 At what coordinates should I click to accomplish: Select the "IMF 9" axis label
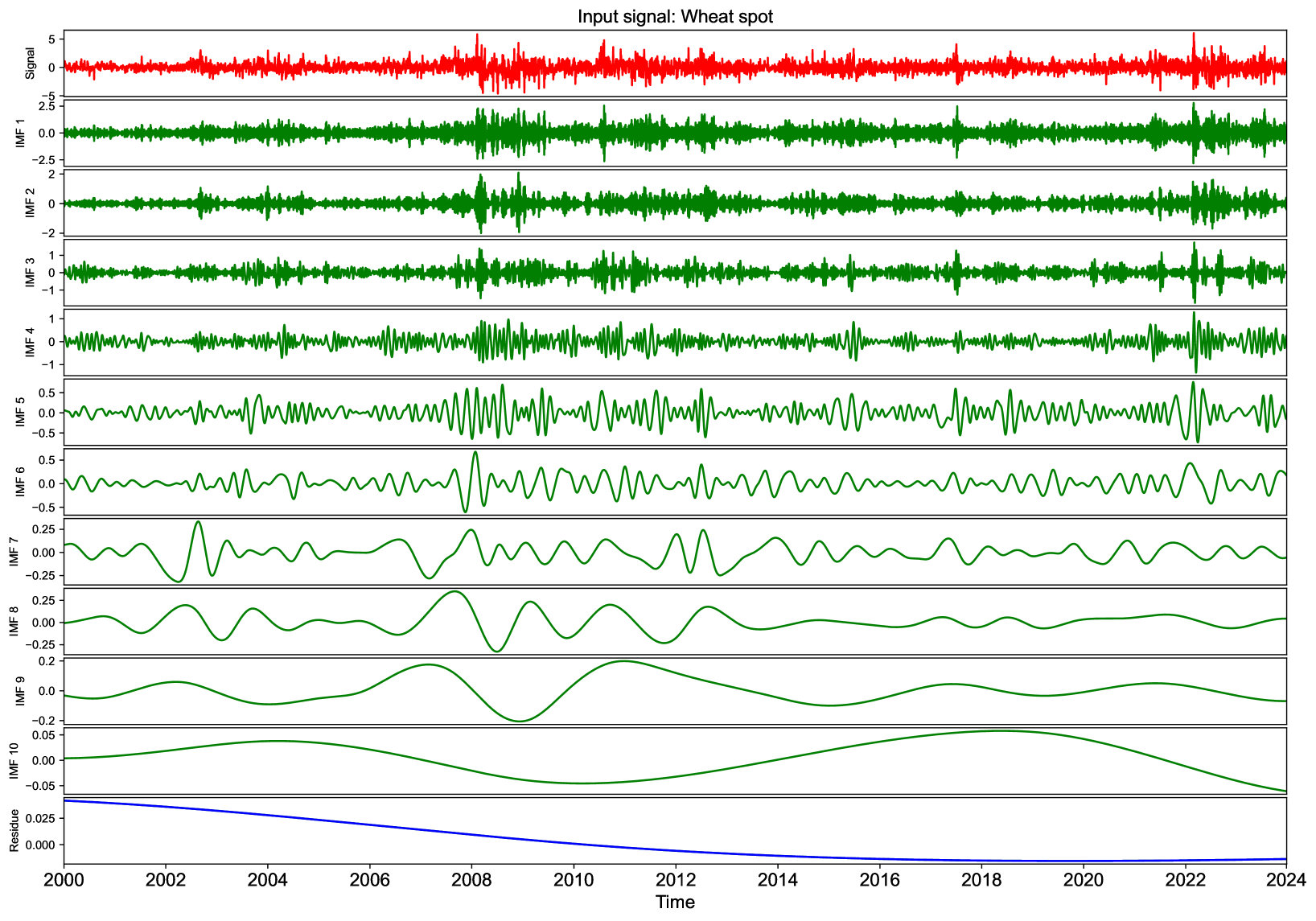(x=21, y=691)
